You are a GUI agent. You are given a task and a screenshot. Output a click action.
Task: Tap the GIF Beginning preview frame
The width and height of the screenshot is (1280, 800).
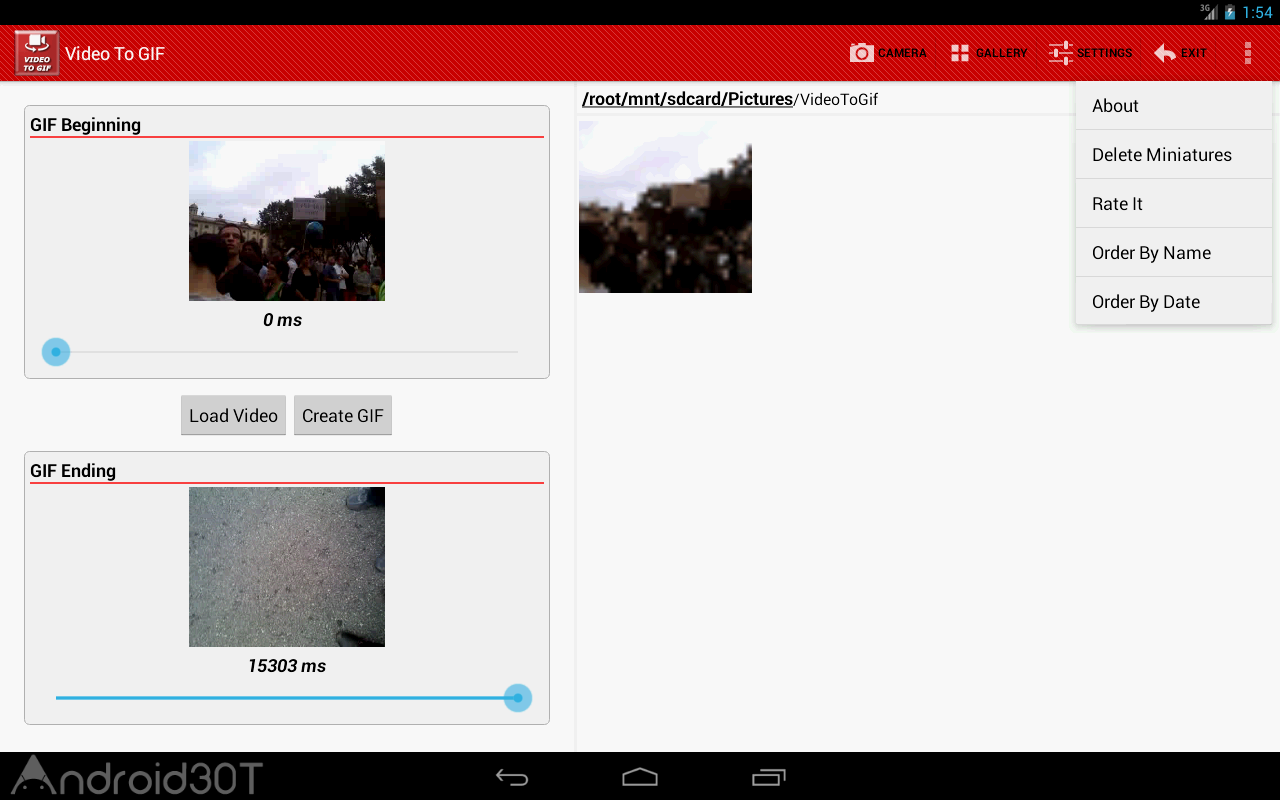click(287, 221)
